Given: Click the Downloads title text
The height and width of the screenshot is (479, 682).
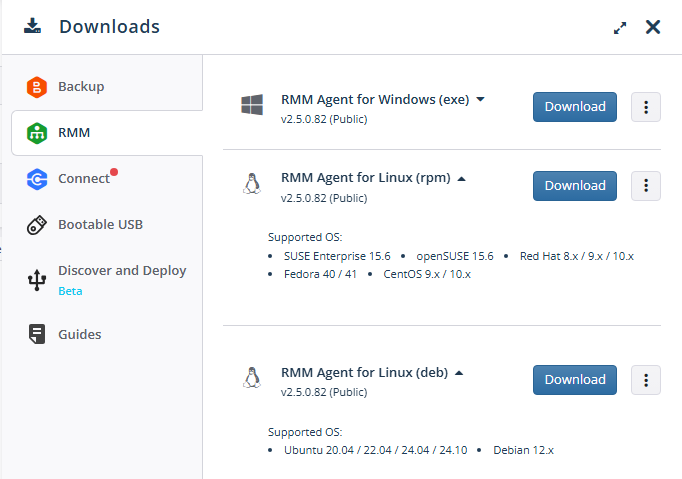Looking at the screenshot, I should [x=110, y=27].
